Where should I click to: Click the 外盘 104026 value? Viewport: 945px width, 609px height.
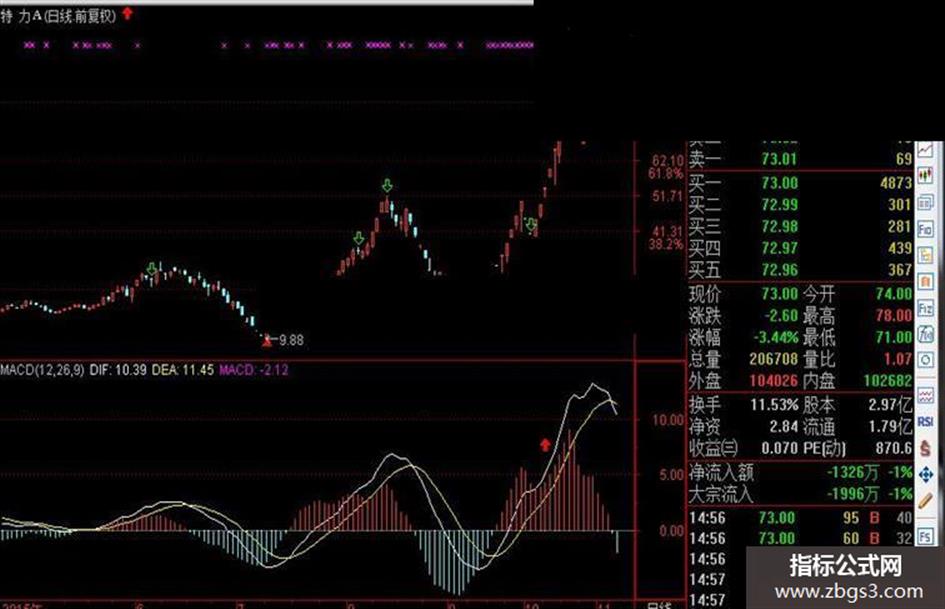773,381
